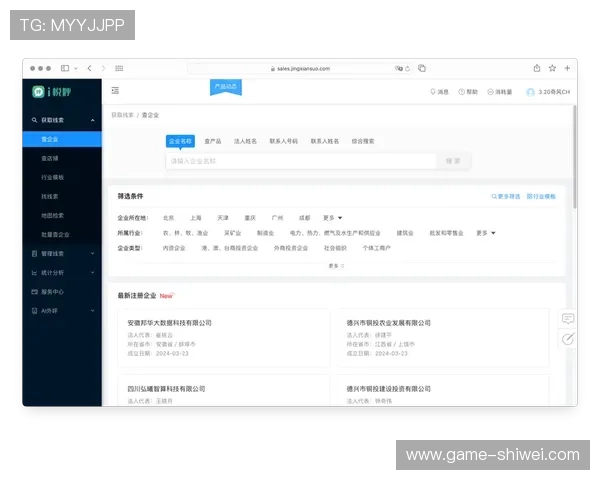Open company card 安徽邦华大数据科技有限公司
Viewport: 600px width, 480px height.
224,338
